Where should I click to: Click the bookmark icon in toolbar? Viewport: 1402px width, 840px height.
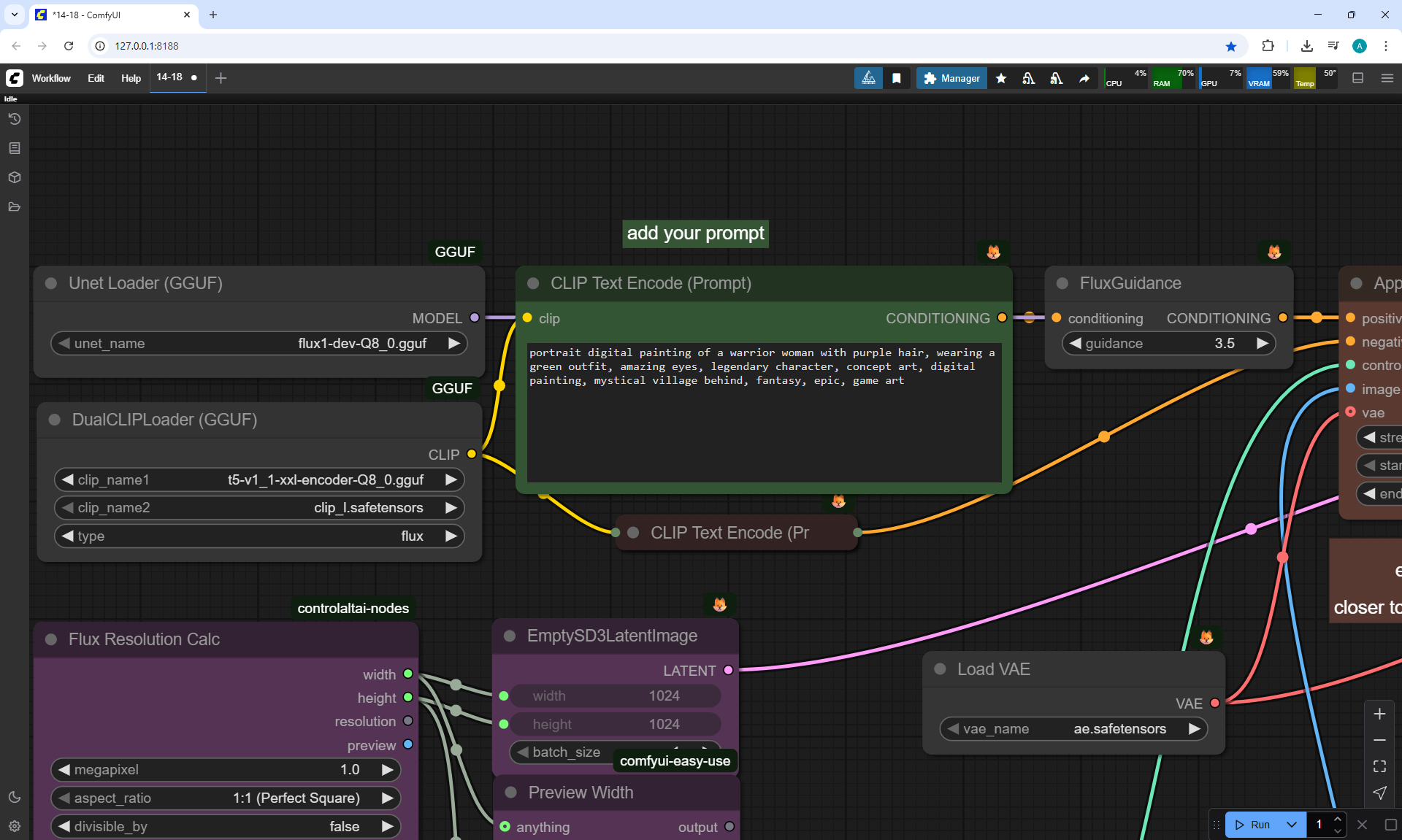[x=897, y=78]
